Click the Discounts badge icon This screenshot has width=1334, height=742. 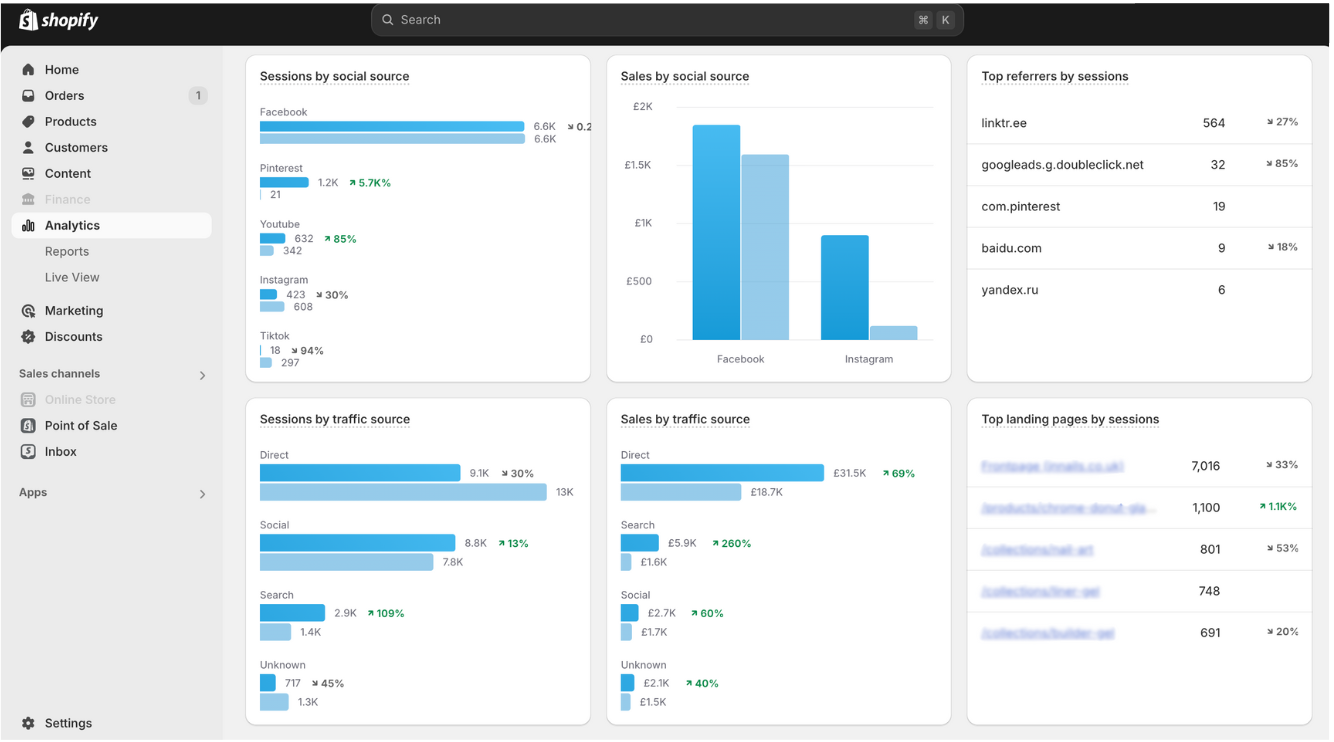tap(28, 337)
